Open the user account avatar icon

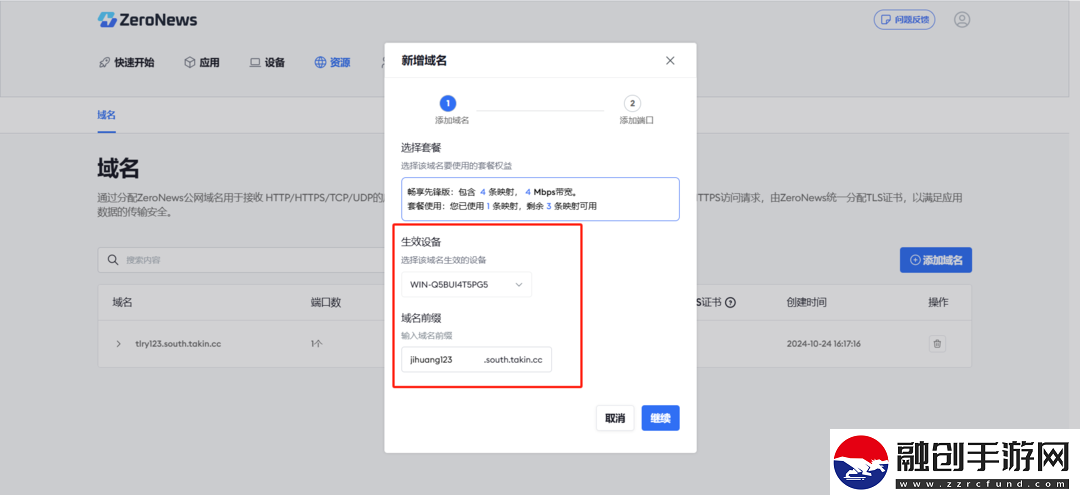(962, 19)
